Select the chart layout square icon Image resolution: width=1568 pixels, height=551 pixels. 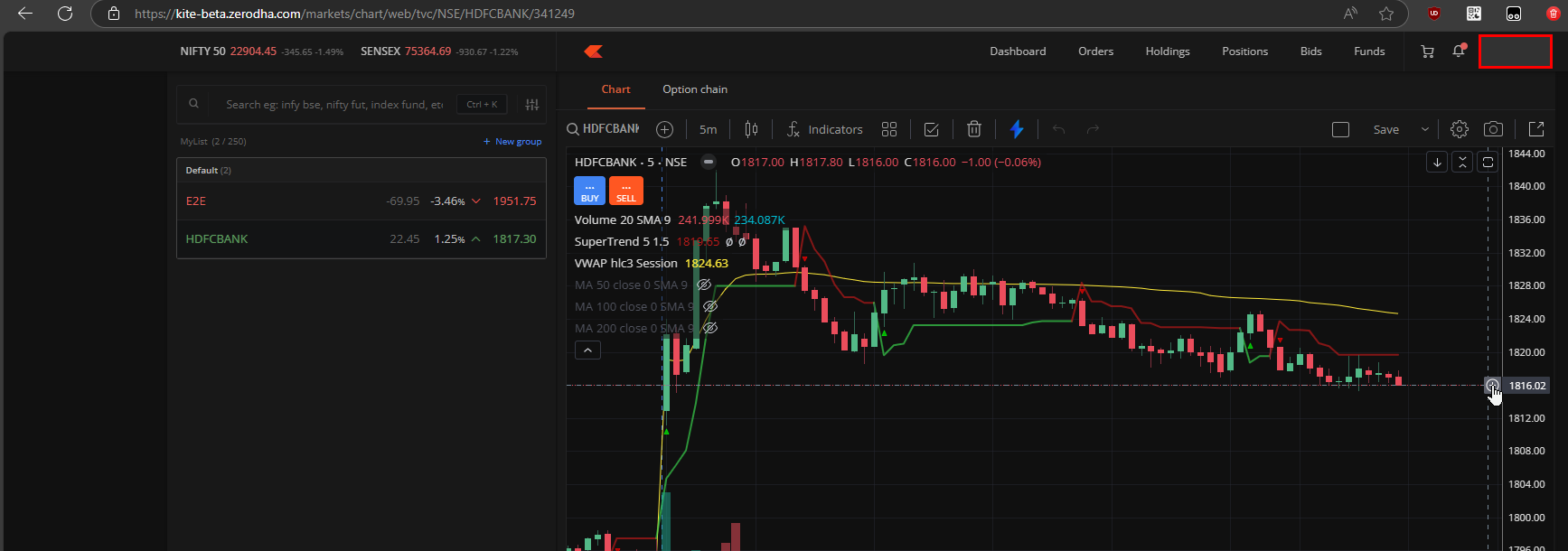[x=1340, y=129]
